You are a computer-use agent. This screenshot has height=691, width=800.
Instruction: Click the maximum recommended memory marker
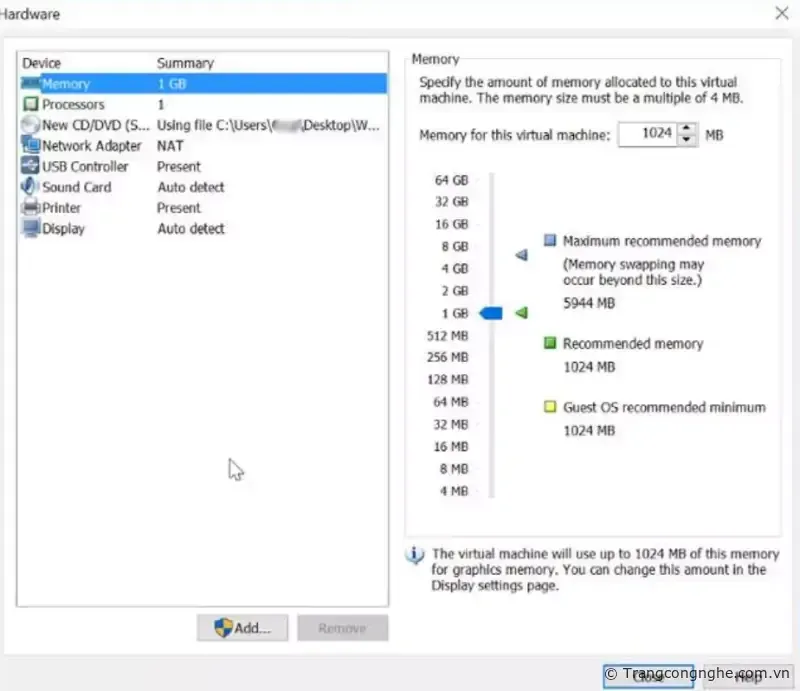521,255
